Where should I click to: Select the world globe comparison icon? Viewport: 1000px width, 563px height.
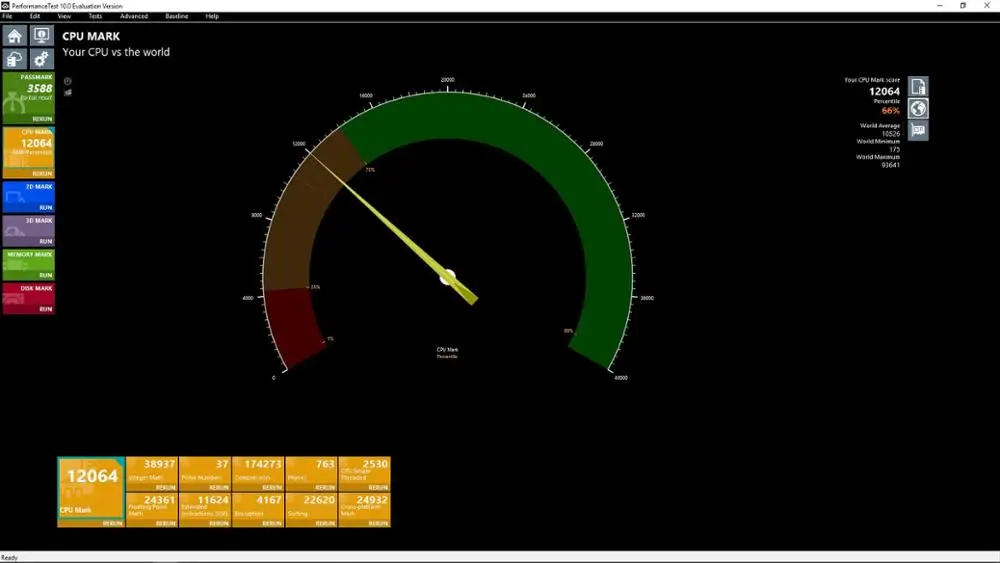pos(918,108)
